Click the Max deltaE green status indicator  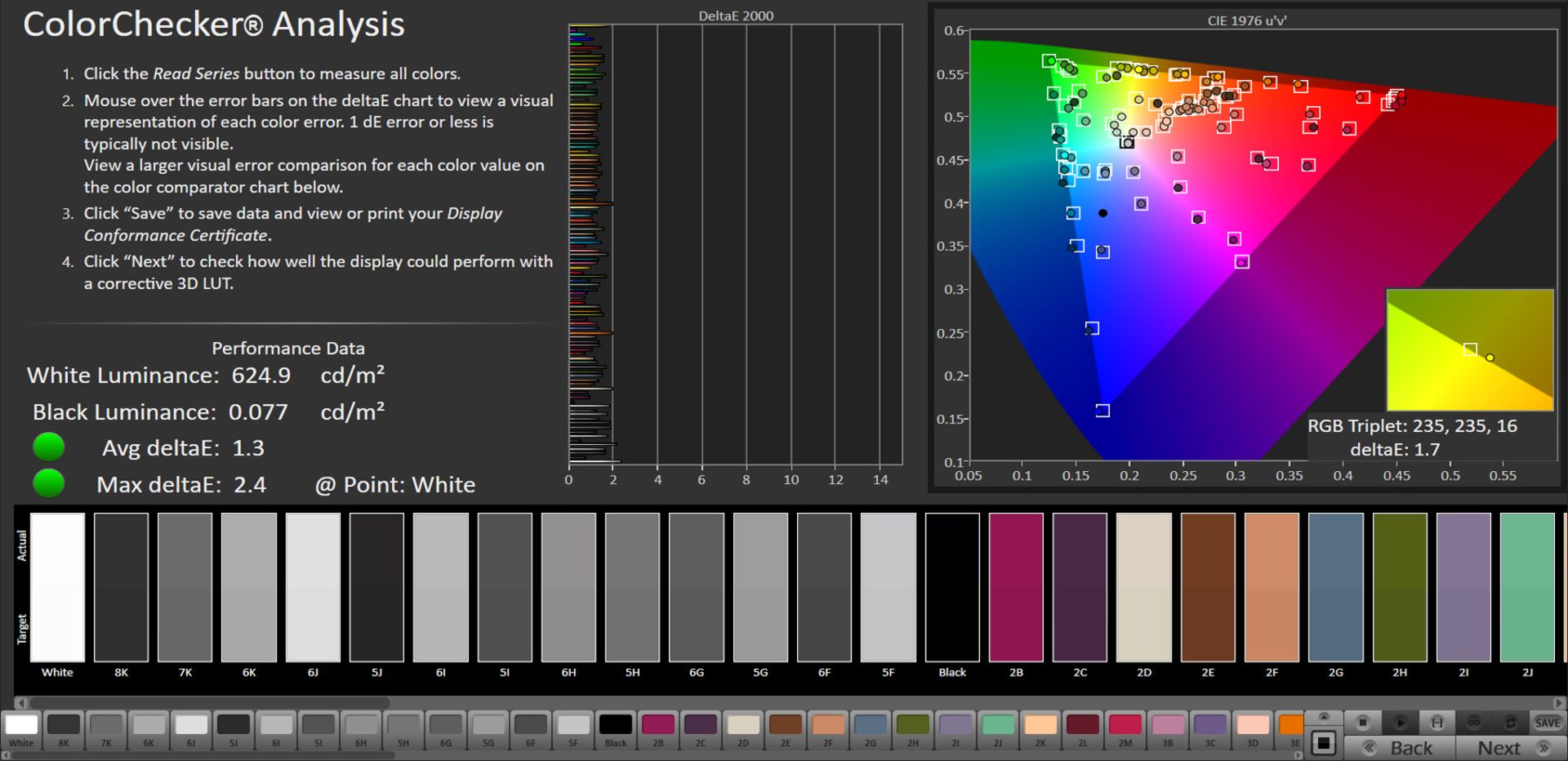coord(48,483)
